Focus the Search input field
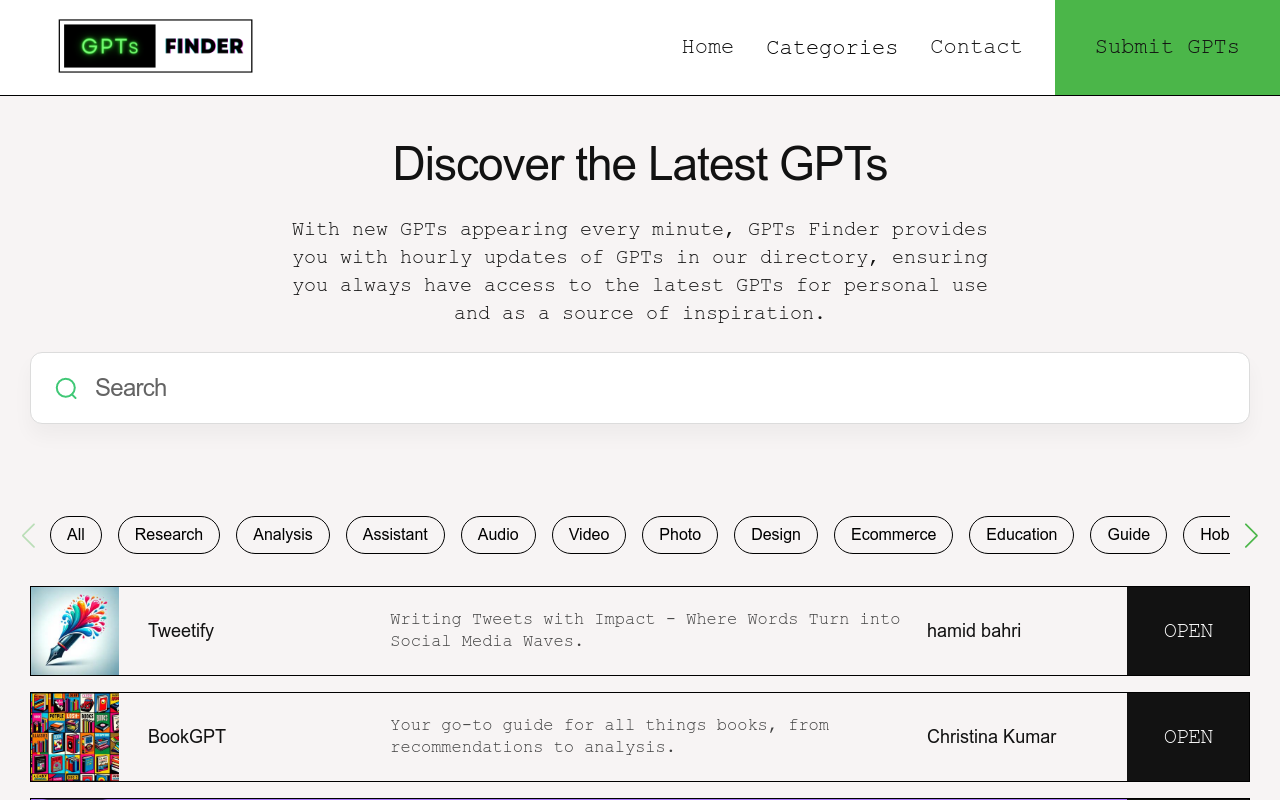The image size is (1280, 800). click(x=640, y=388)
